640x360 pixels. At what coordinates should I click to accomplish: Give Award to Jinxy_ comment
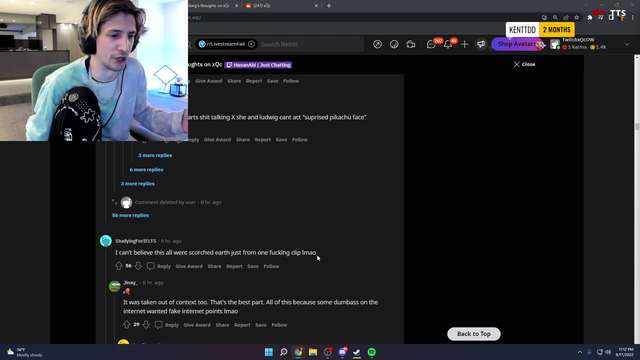click(x=197, y=325)
